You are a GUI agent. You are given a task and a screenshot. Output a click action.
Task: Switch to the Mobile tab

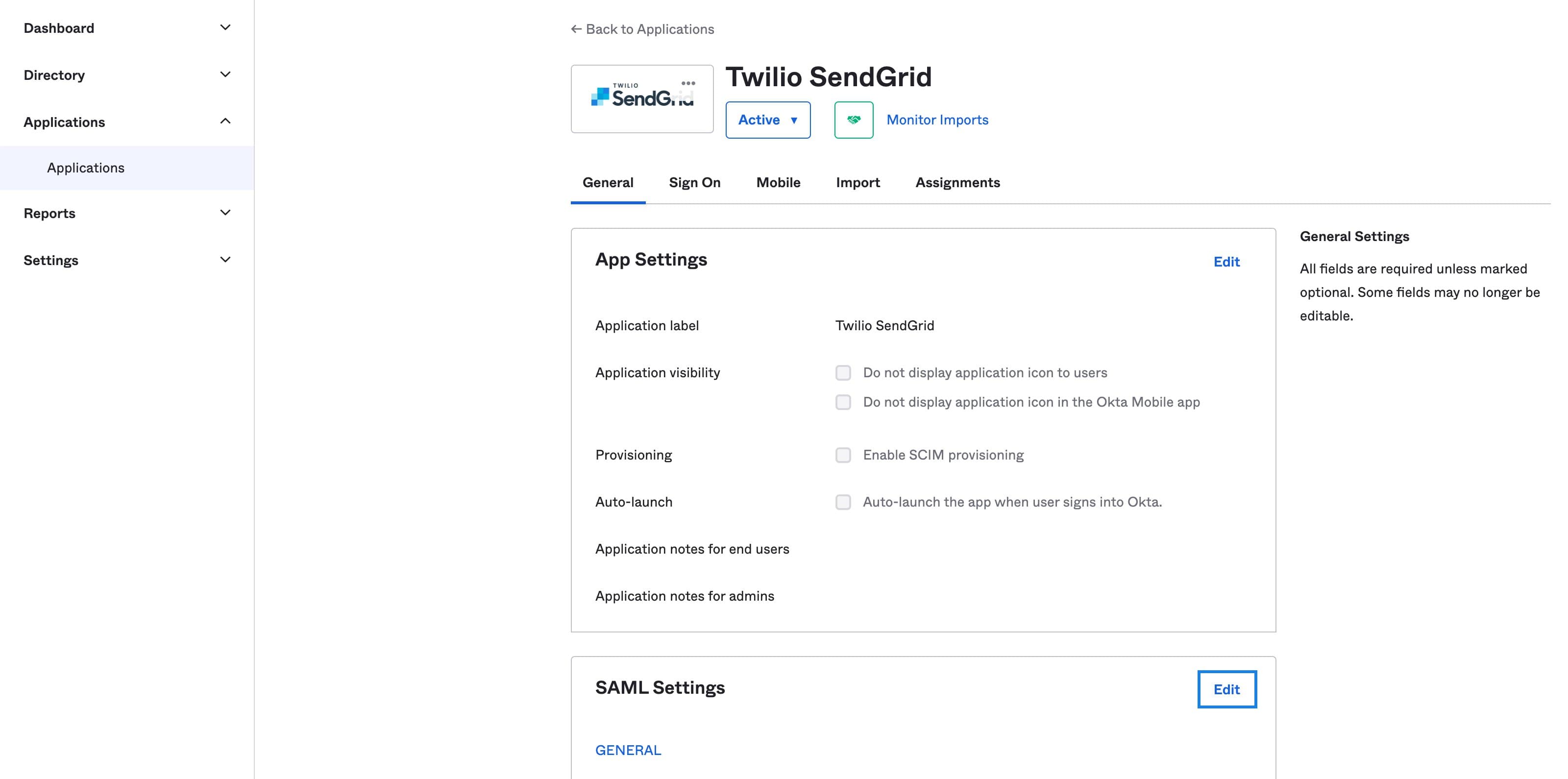click(778, 183)
